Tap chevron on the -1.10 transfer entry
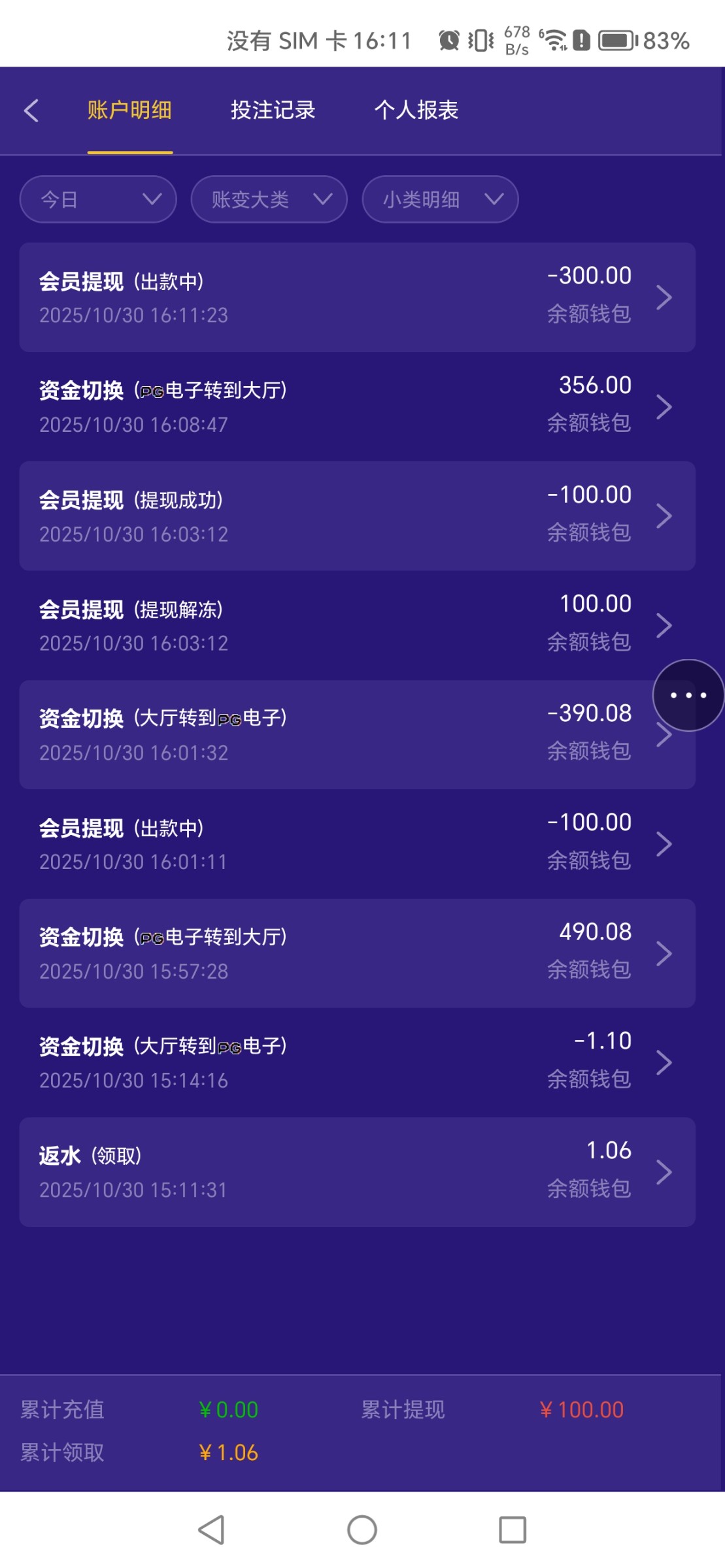The height and width of the screenshot is (1568, 725). [664, 1063]
